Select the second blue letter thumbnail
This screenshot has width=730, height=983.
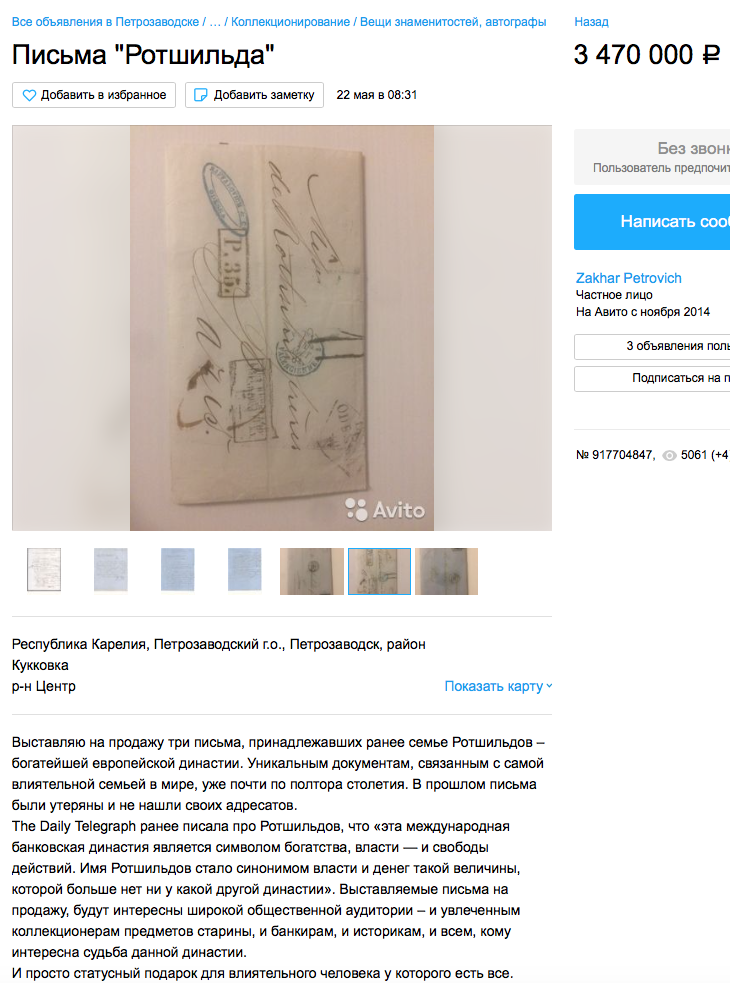(111, 570)
